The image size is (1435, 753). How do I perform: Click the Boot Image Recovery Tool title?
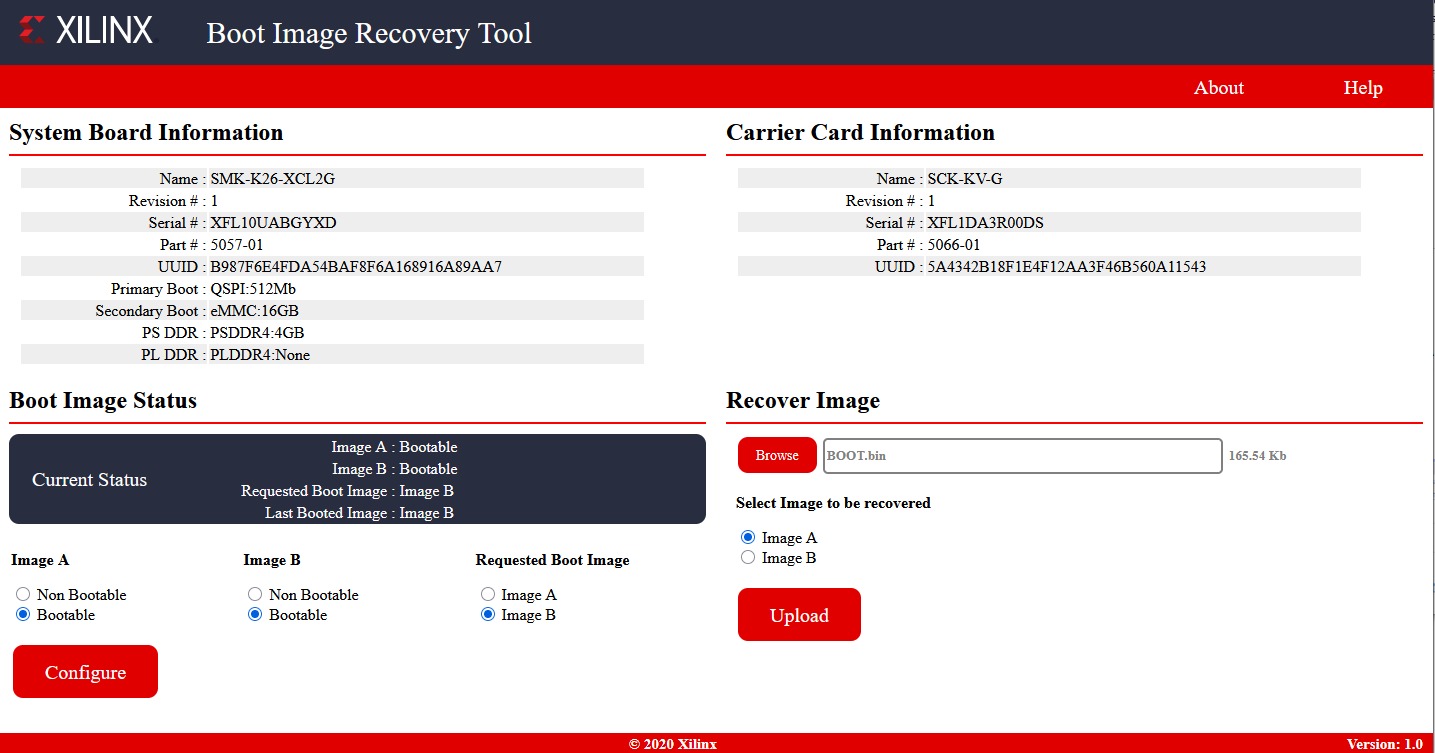coord(369,33)
